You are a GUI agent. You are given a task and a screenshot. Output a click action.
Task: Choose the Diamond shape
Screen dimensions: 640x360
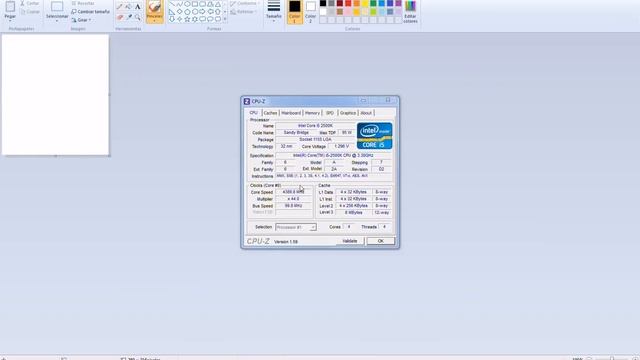coord(180,11)
